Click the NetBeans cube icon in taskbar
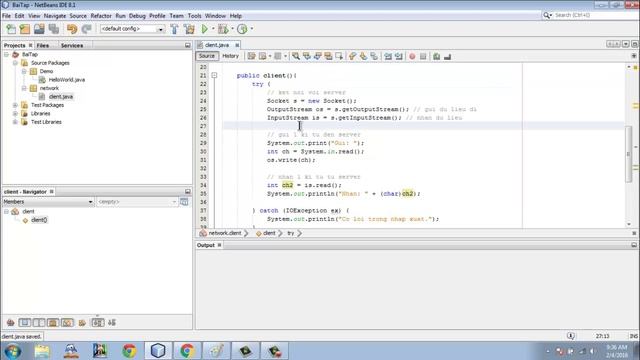The height and width of the screenshot is (360, 640). click(158, 351)
